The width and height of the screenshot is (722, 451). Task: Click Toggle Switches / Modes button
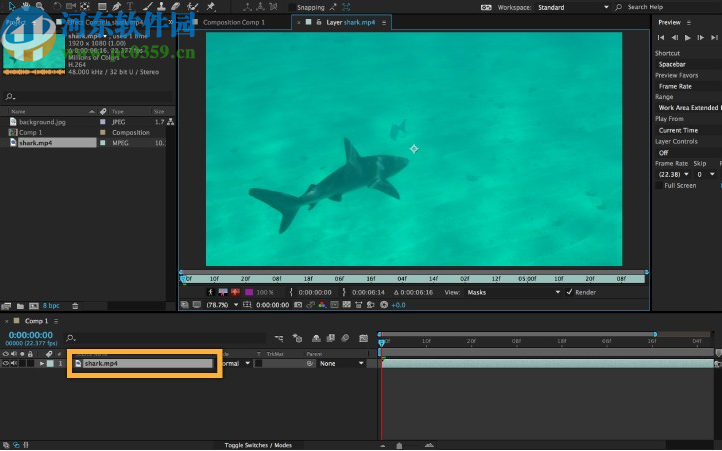[258, 445]
